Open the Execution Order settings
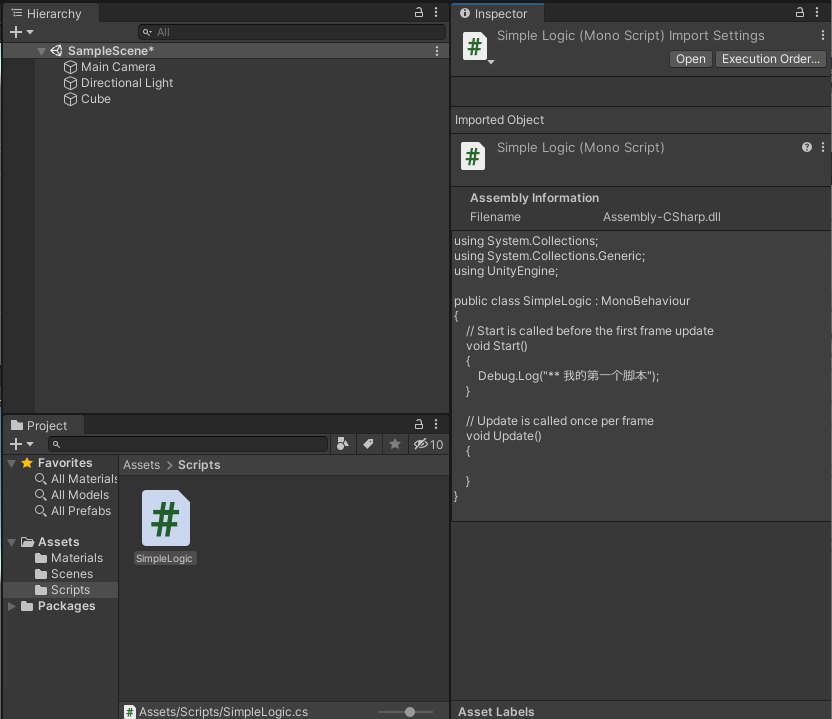 (x=770, y=58)
